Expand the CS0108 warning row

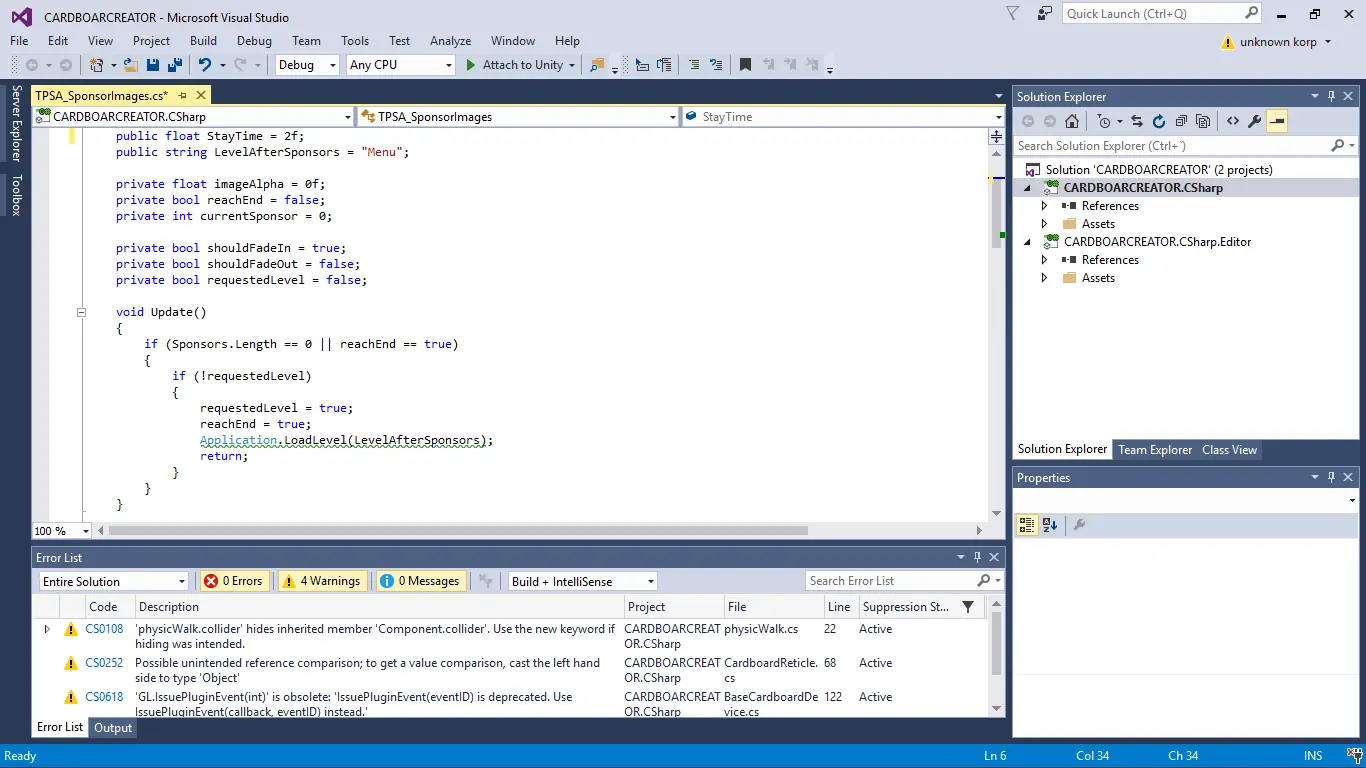pyautogui.click(x=46, y=629)
